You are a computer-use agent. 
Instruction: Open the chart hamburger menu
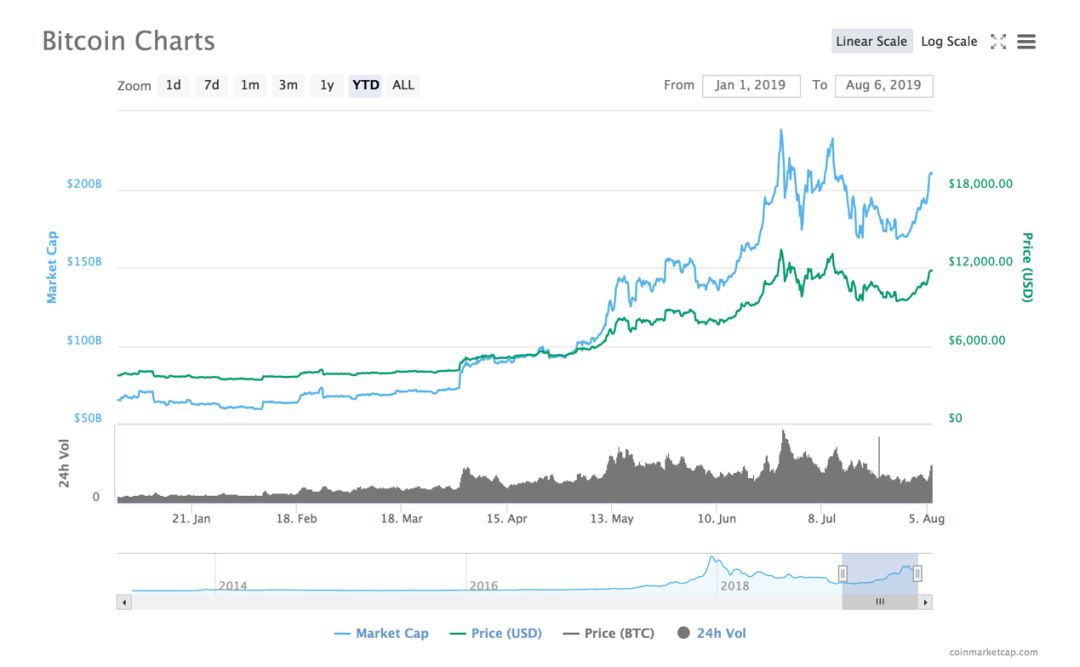pyautogui.click(x=1026, y=41)
